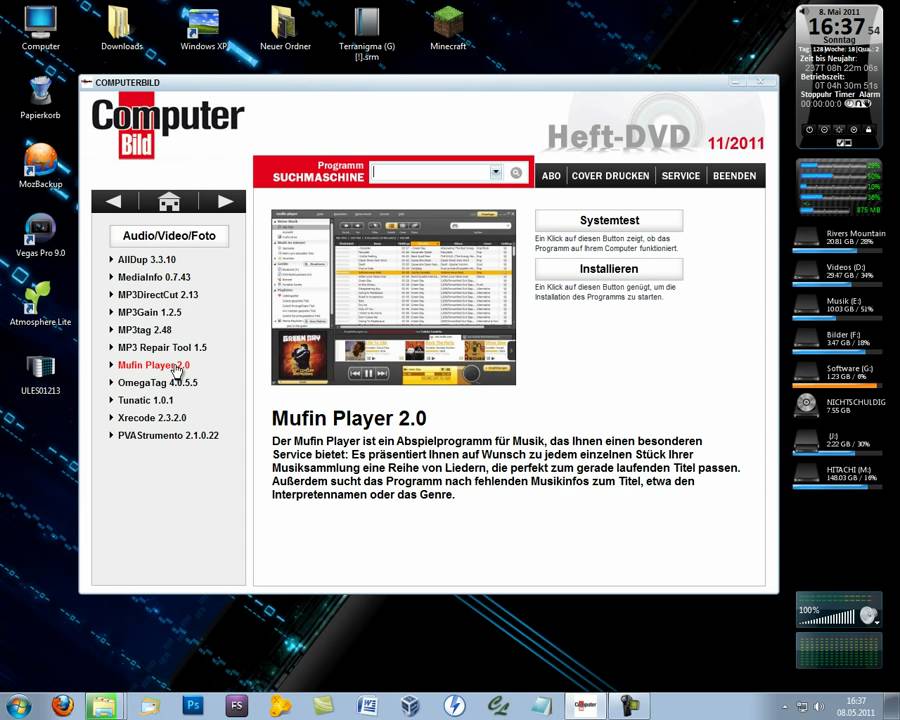Viewport: 900px width, 720px height.
Task: Open the ABO menu item
Action: pos(551,176)
